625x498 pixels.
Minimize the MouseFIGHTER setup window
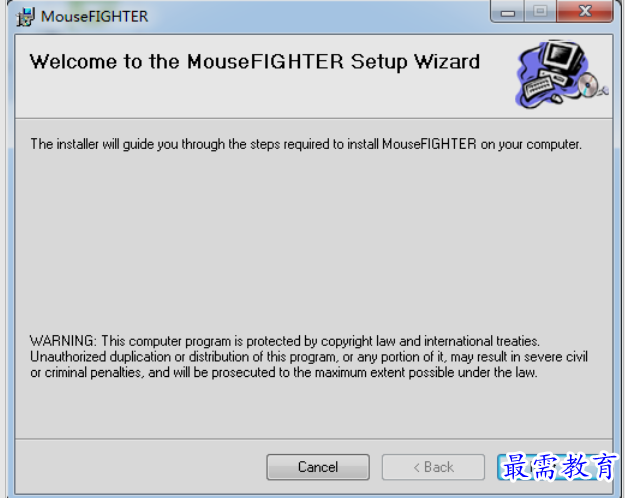(x=507, y=12)
